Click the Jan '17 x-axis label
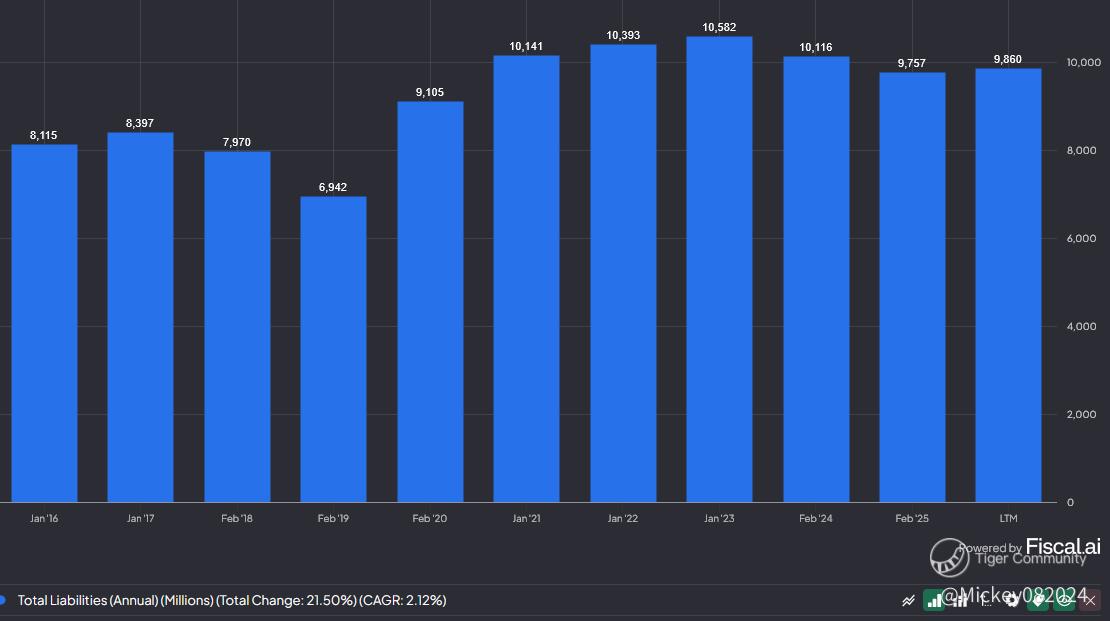Viewport: 1110px width, 621px height. 140,518
